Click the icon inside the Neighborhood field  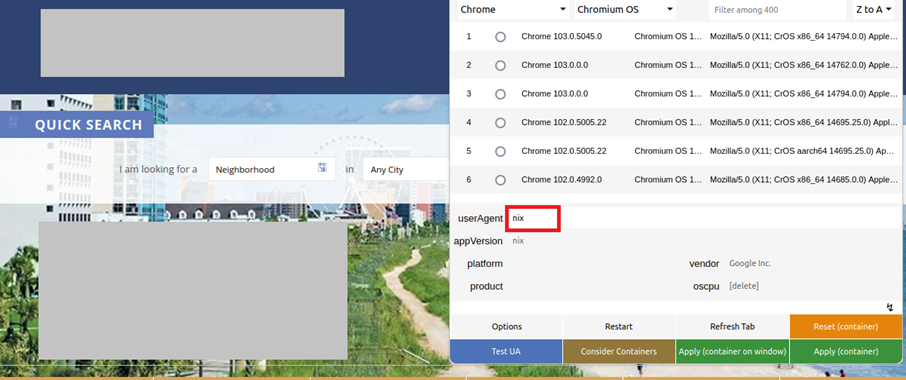pos(322,167)
